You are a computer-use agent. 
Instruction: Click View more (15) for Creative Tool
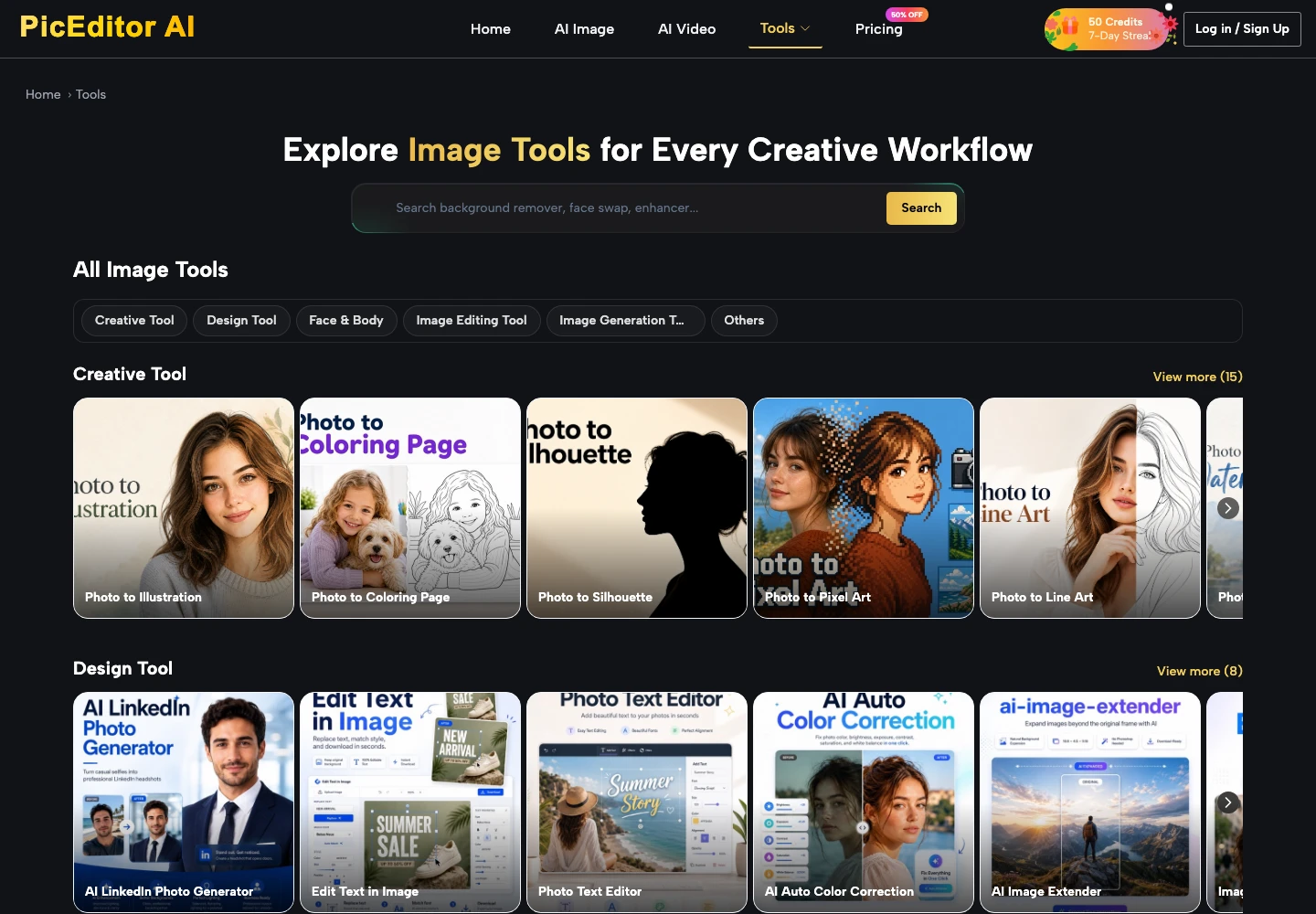(1197, 377)
